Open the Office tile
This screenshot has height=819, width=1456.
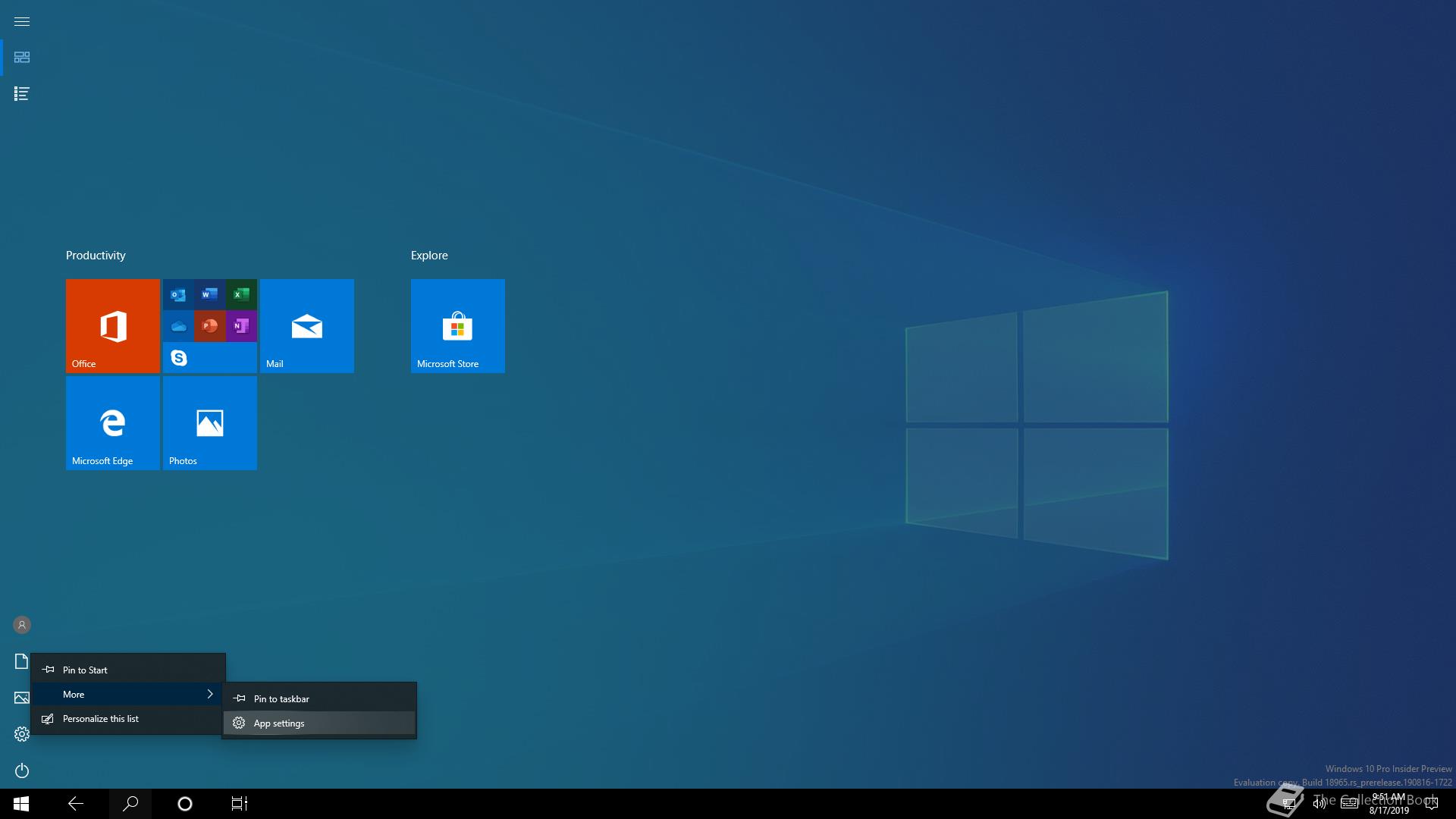tap(113, 326)
